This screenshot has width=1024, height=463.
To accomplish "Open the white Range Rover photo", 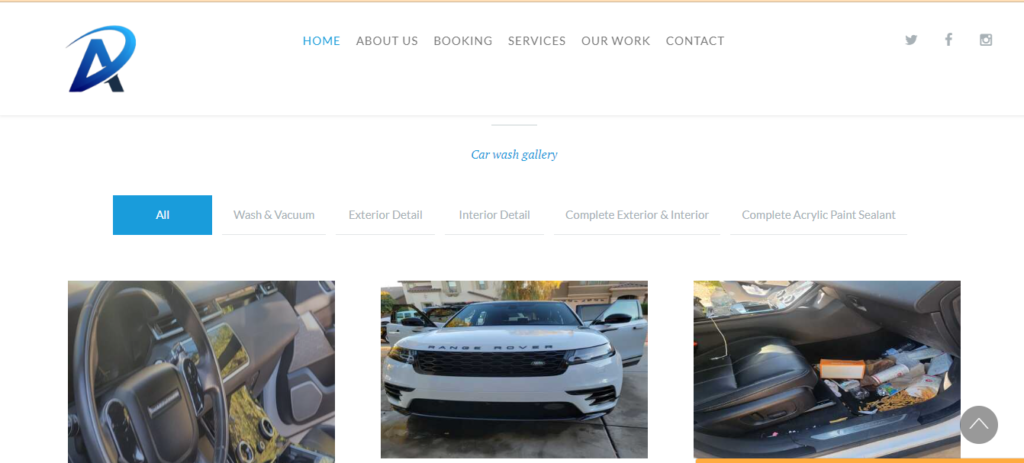I will coord(514,369).
